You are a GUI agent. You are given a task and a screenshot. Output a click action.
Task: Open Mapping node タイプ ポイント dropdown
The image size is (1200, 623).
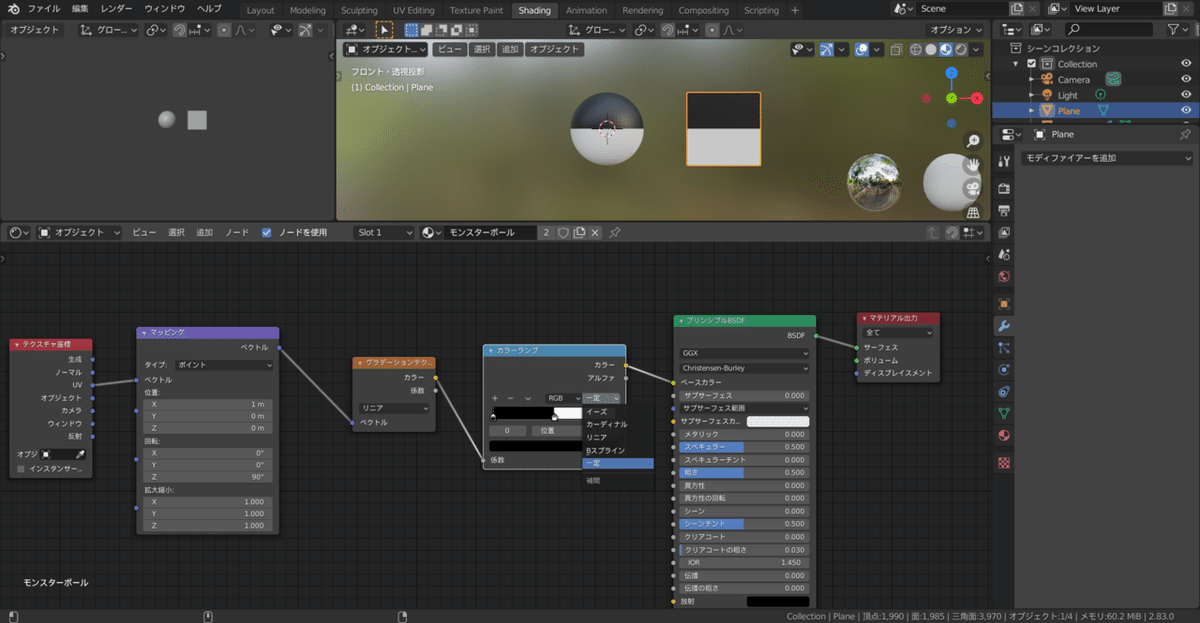[223, 365]
